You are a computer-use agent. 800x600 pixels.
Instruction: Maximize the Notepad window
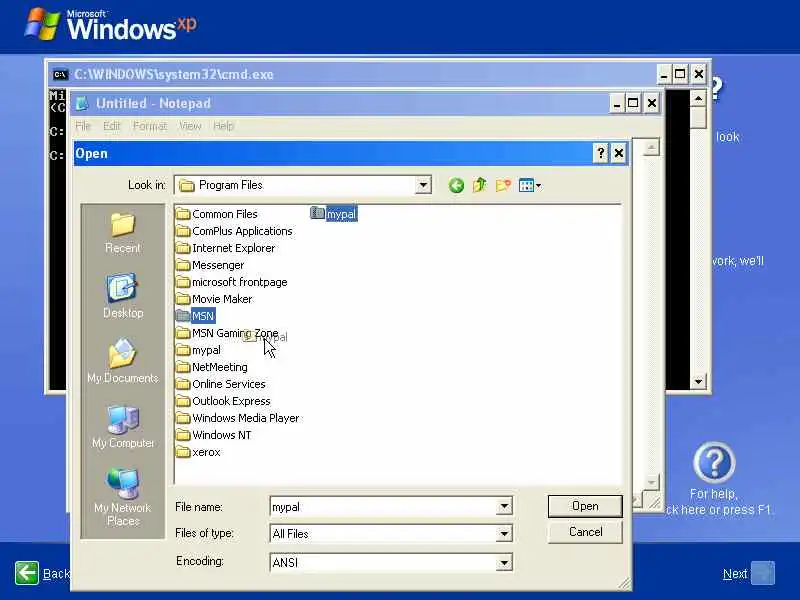click(633, 104)
